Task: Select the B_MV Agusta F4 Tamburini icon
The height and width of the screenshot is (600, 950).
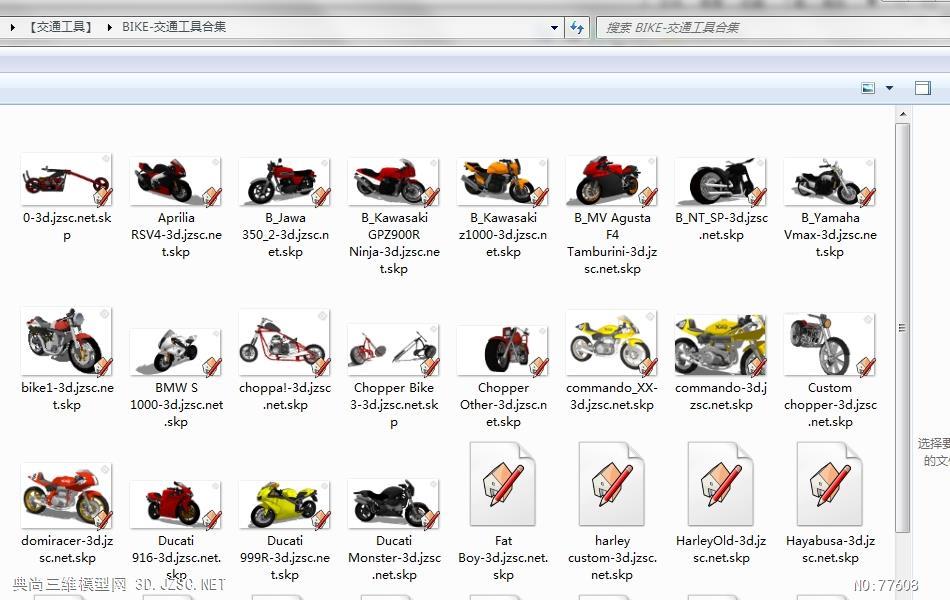Action: click(x=612, y=180)
